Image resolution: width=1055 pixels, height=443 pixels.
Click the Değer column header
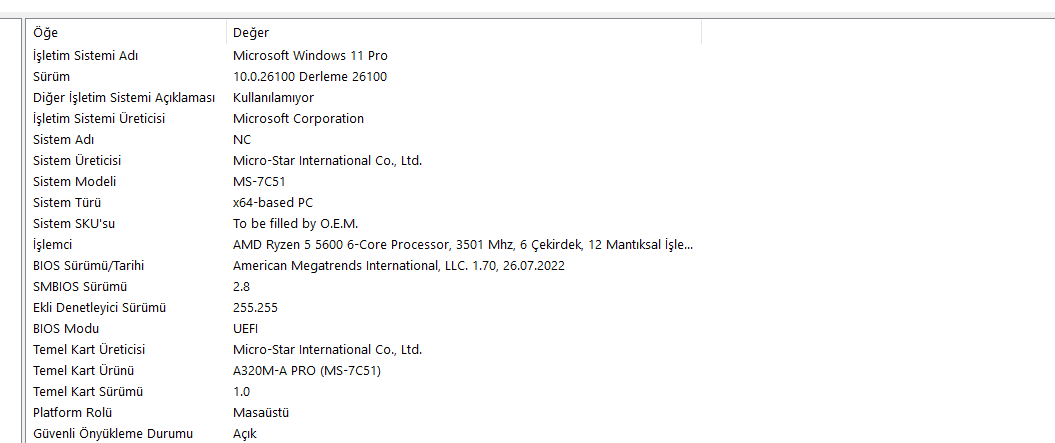click(250, 33)
